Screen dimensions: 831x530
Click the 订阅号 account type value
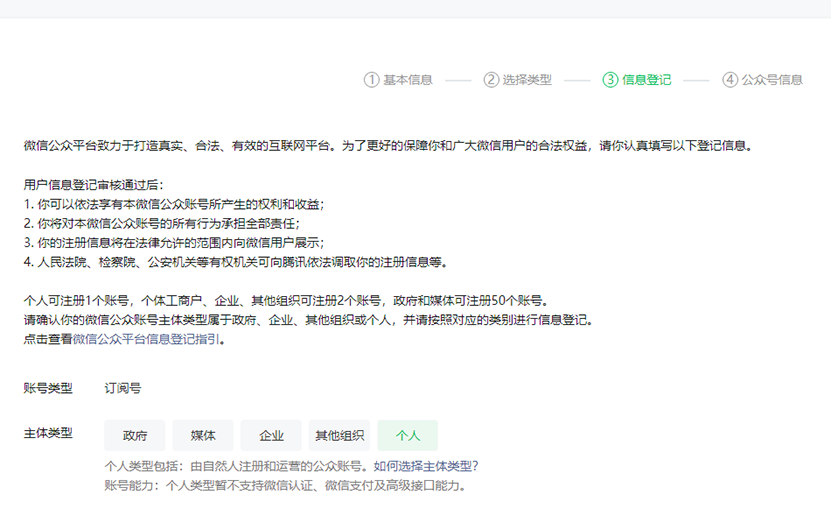click(x=123, y=388)
